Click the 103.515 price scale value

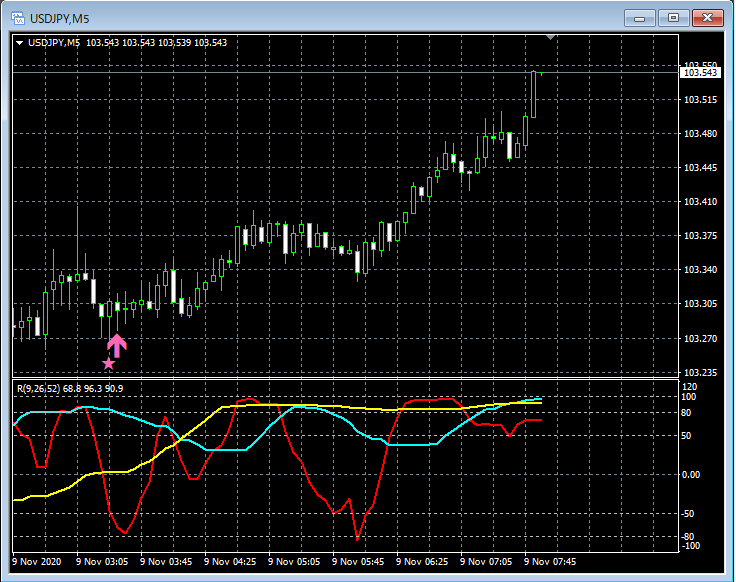coord(700,100)
